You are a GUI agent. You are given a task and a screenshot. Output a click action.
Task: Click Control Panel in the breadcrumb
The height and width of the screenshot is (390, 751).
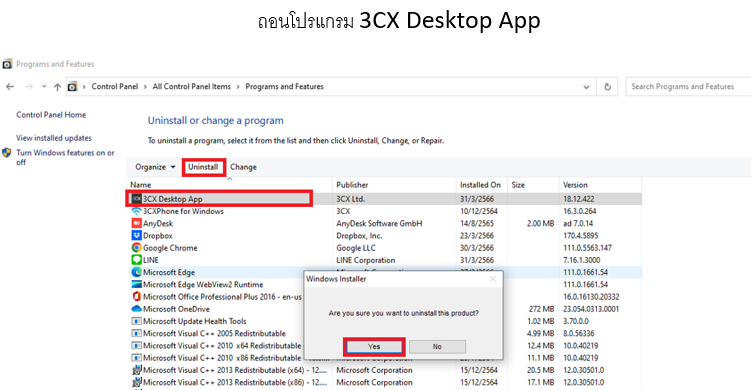pyautogui.click(x=114, y=87)
